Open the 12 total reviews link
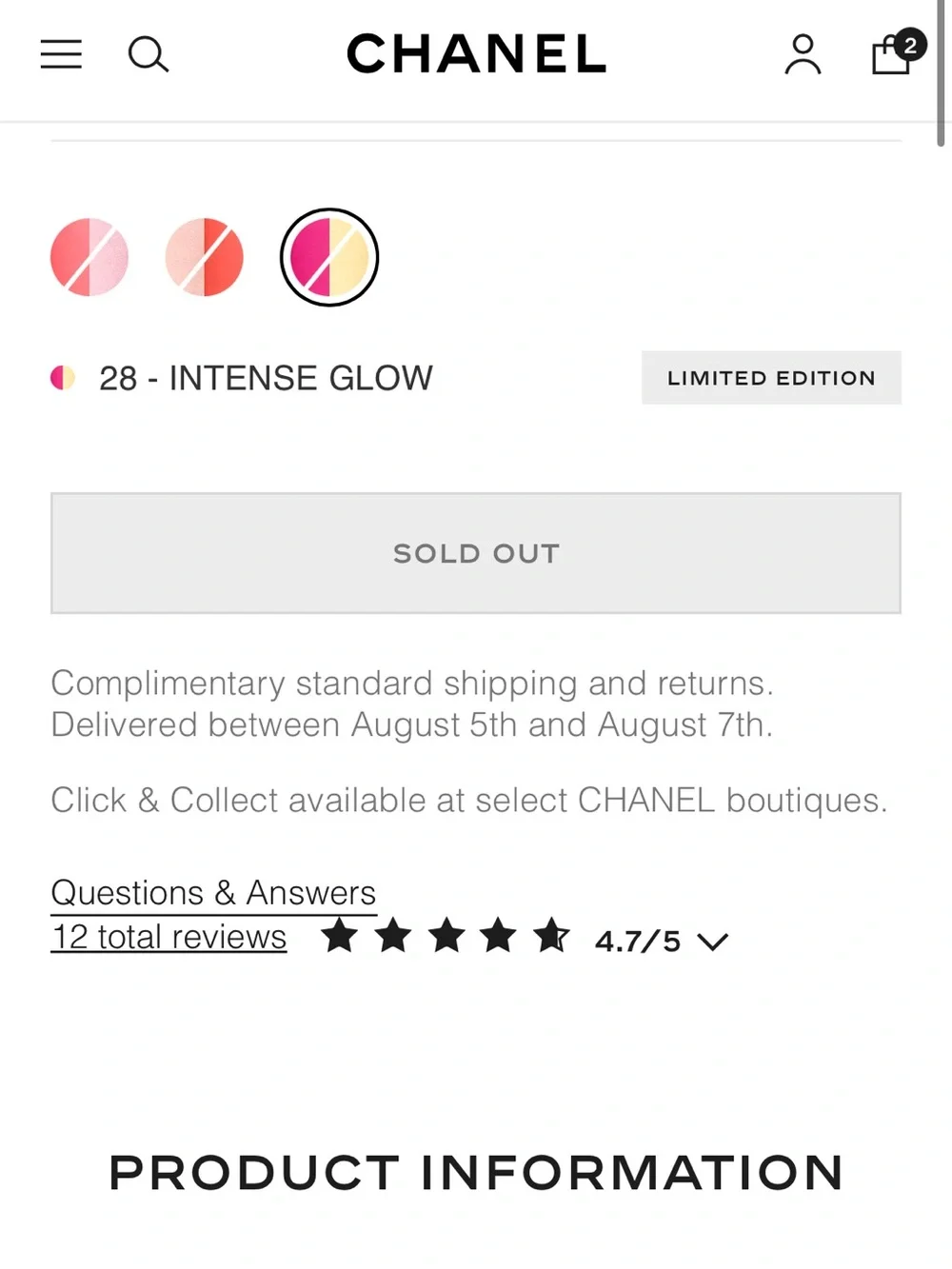Viewport: 952px width, 1269px height. [169, 937]
